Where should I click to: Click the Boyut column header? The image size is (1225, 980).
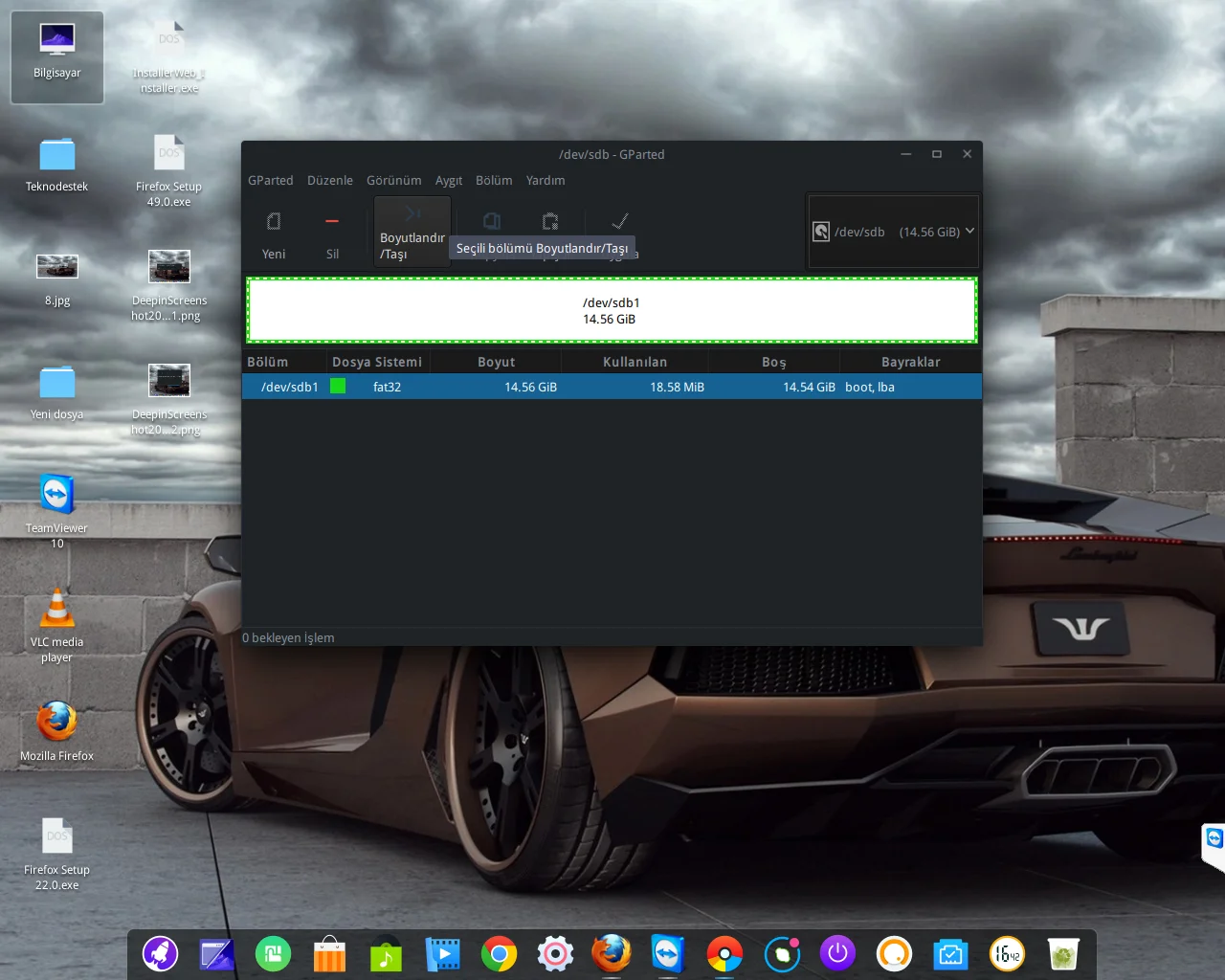496,362
